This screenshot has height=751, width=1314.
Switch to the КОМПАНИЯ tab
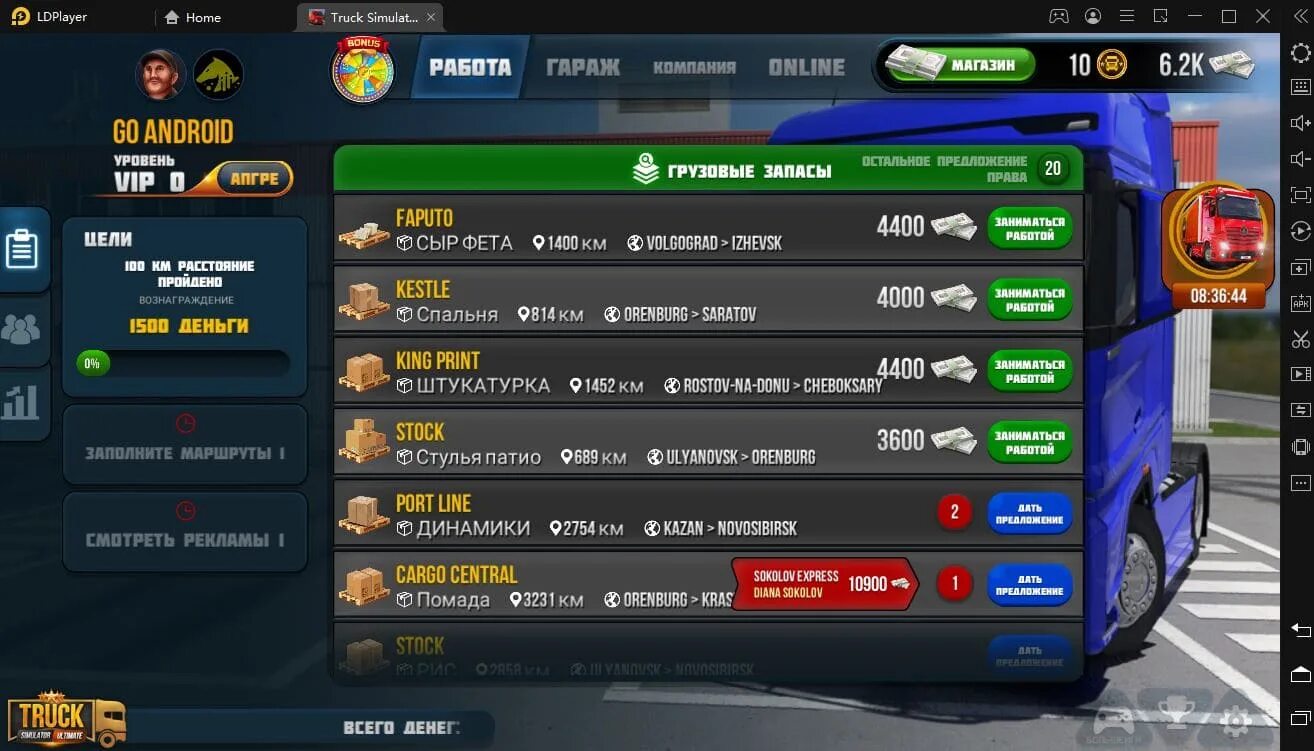(694, 67)
